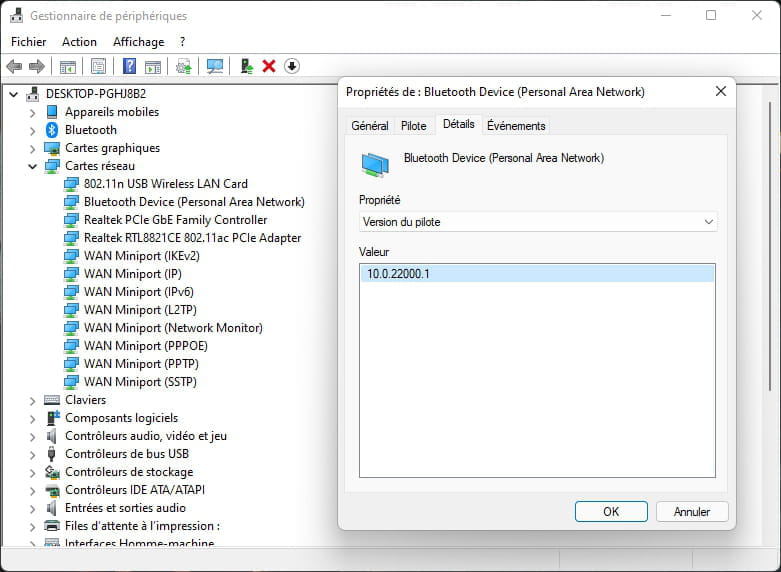
Task: Open the Affichage menu
Action: 138,42
